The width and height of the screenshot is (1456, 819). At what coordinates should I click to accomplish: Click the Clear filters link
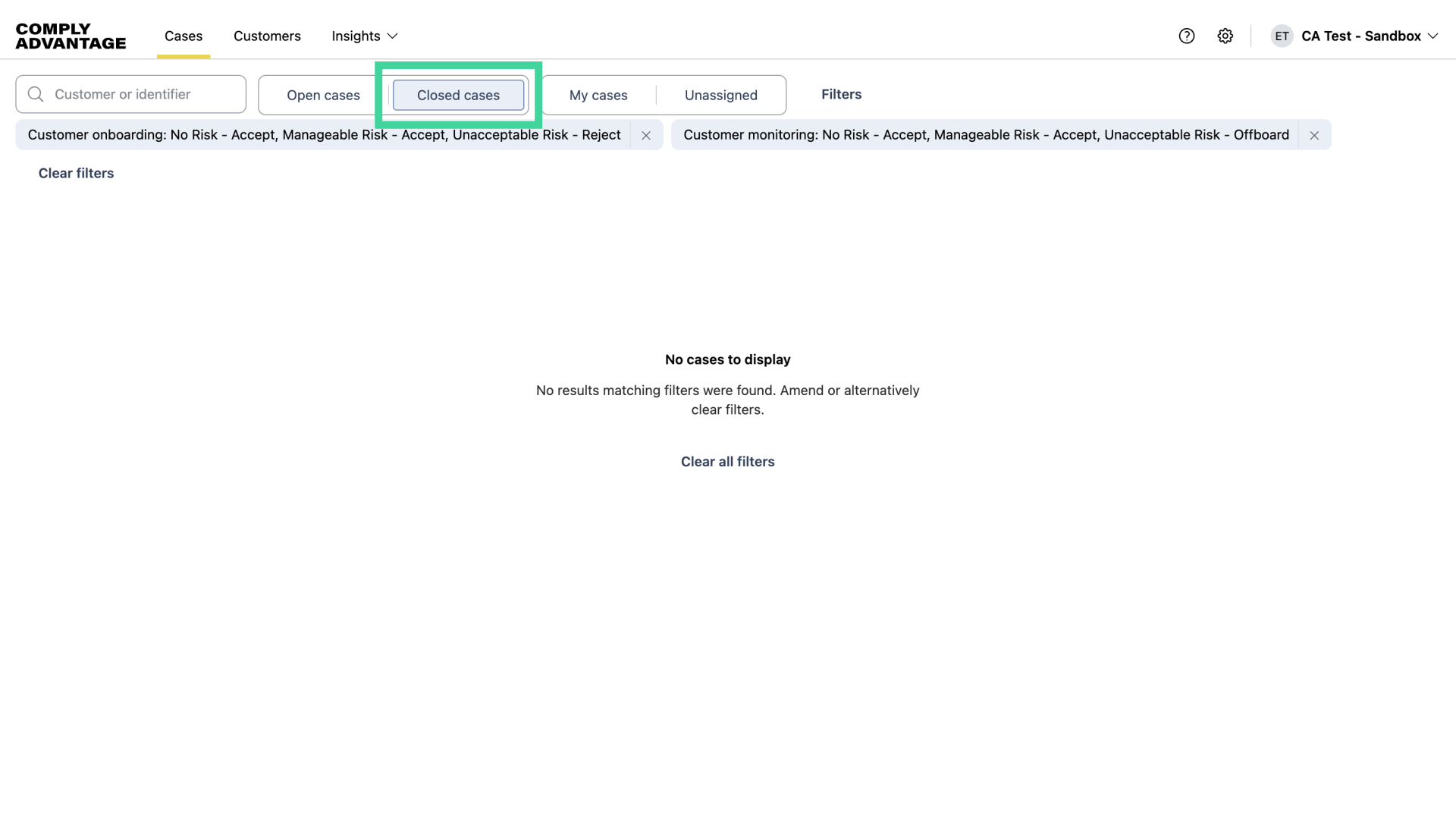tap(76, 173)
